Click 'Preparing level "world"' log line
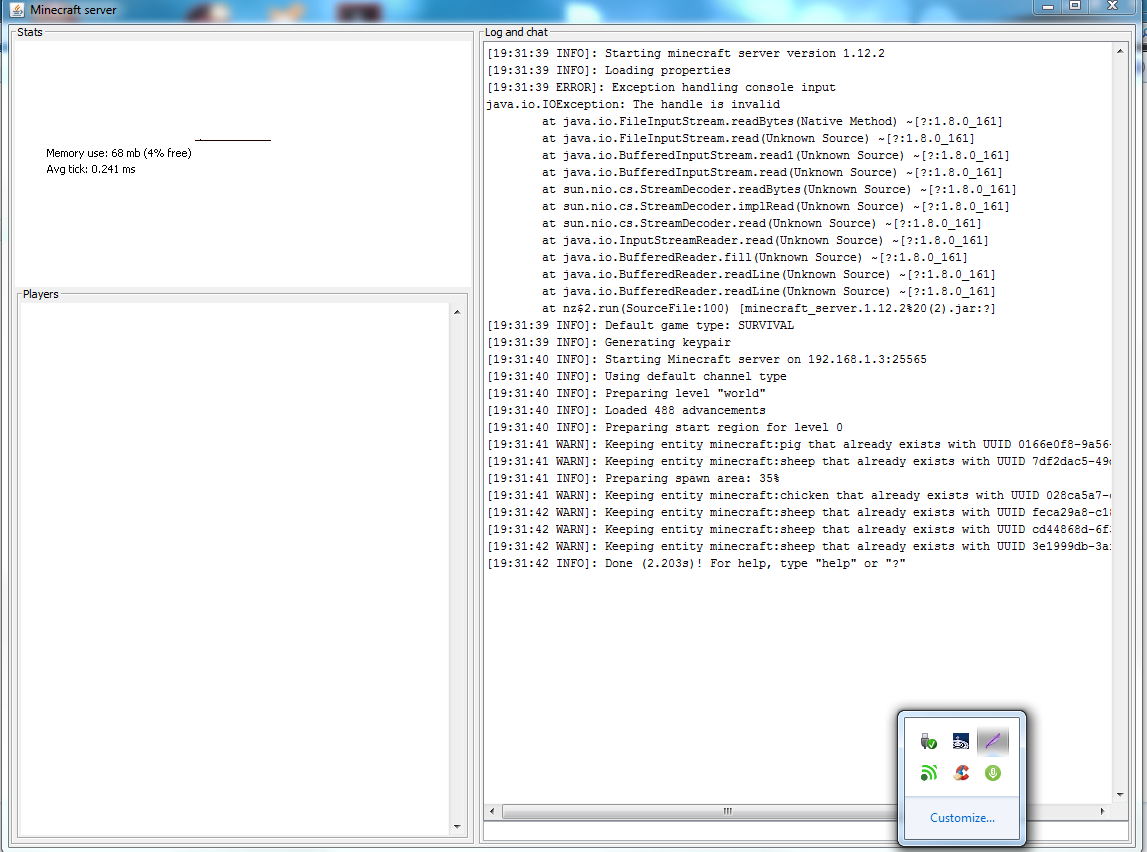Image resolution: width=1147 pixels, height=852 pixels. point(626,393)
